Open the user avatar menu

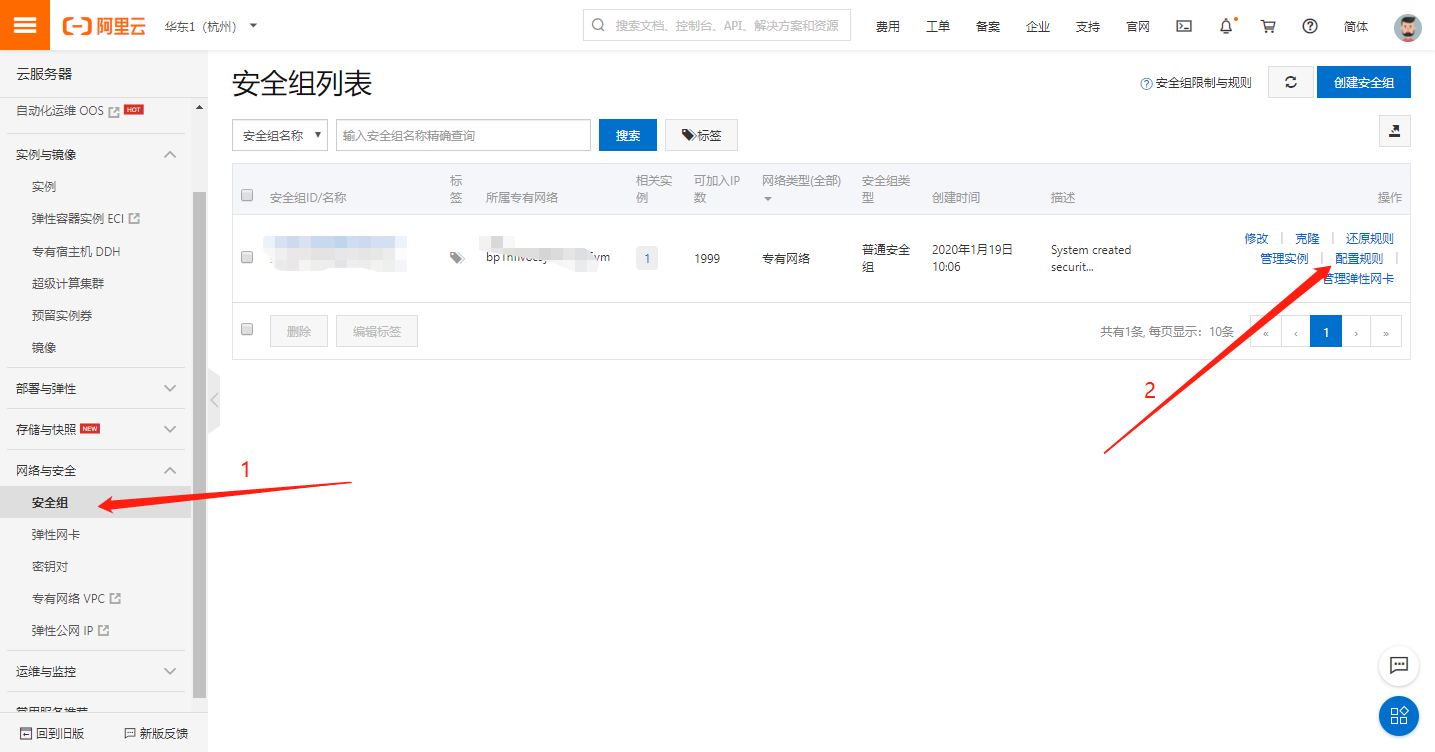click(1407, 26)
